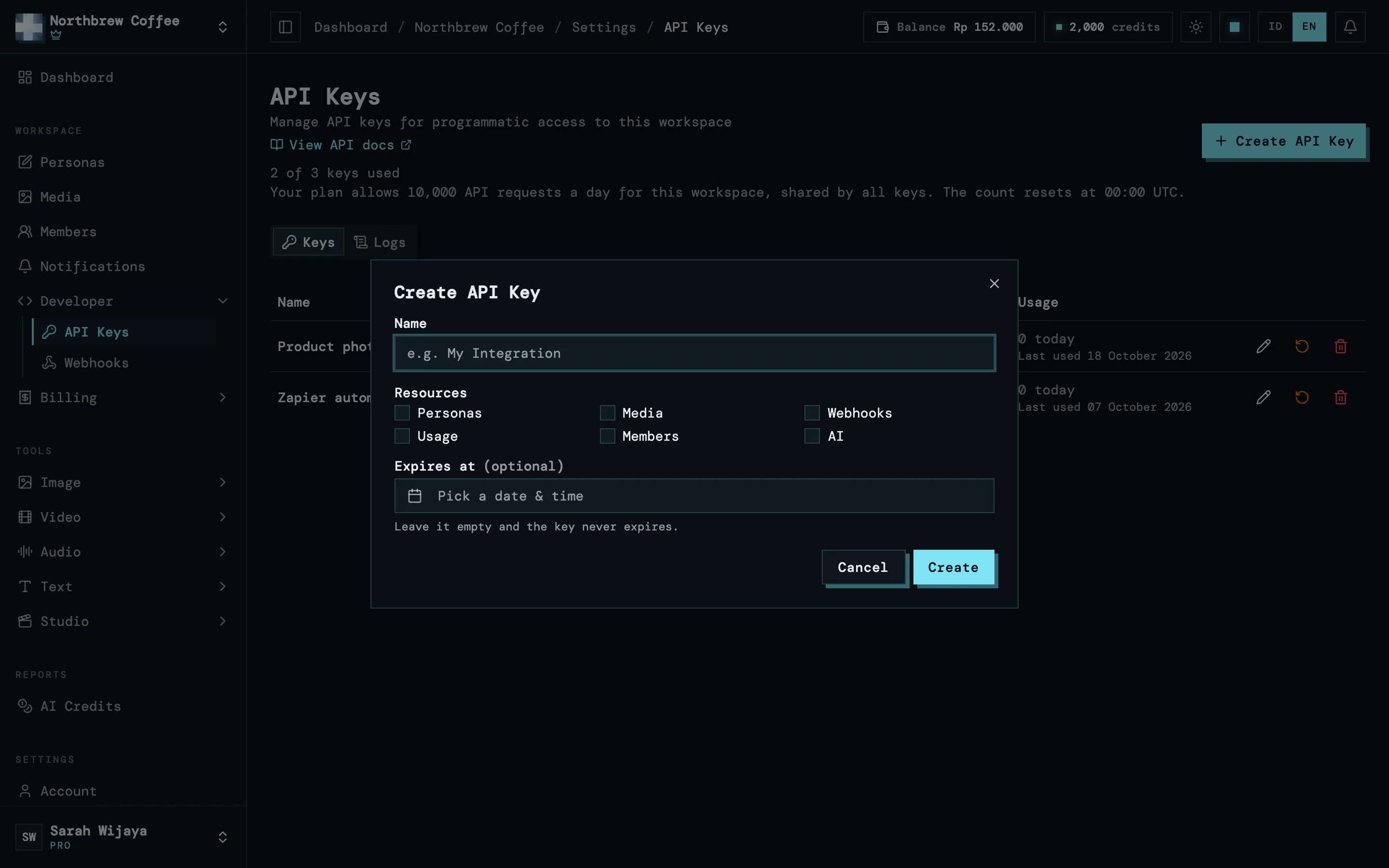Close the Create API Key dialog

(x=994, y=284)
